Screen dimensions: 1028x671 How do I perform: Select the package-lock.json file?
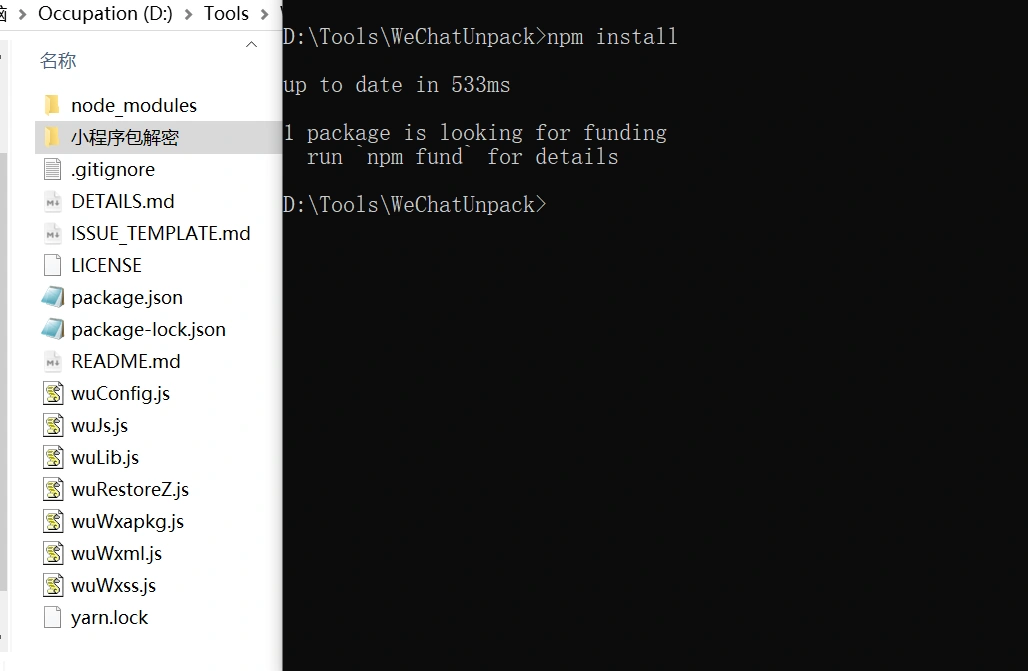pos(148,329)
